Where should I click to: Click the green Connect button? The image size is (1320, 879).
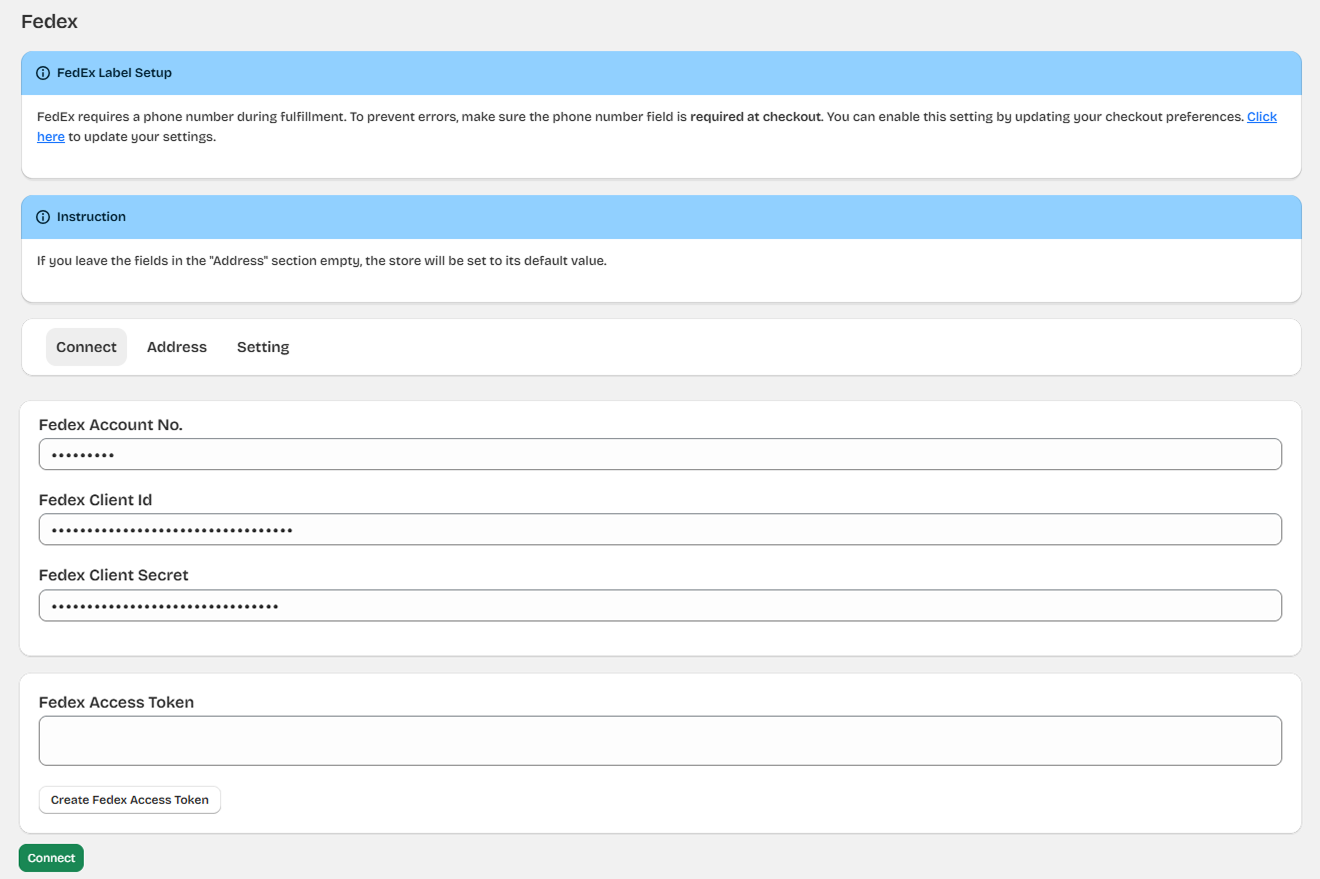pos(51,858)
